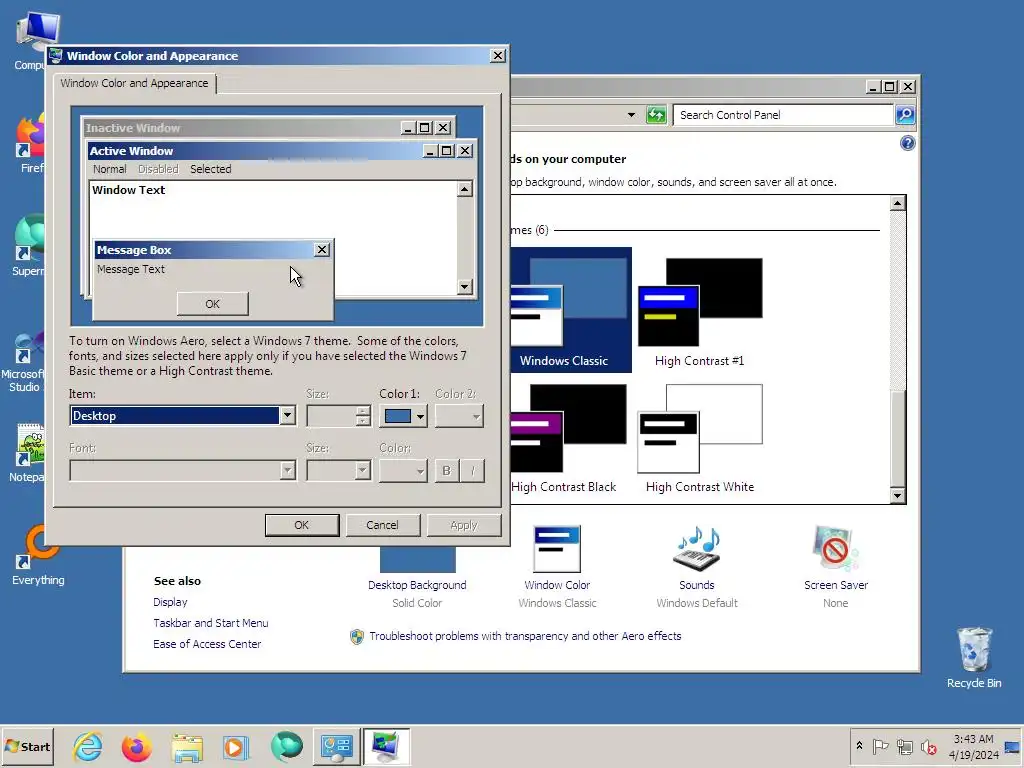Click the muted volume tray icon
This screenshot has width=1024, height=768.
(928, 746)
